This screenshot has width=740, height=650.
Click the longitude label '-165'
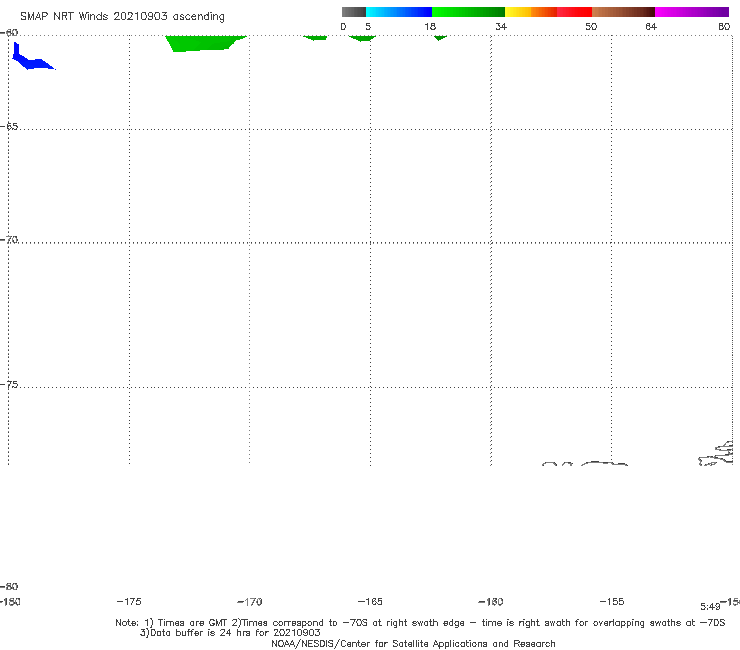click(x=370, y=601)
